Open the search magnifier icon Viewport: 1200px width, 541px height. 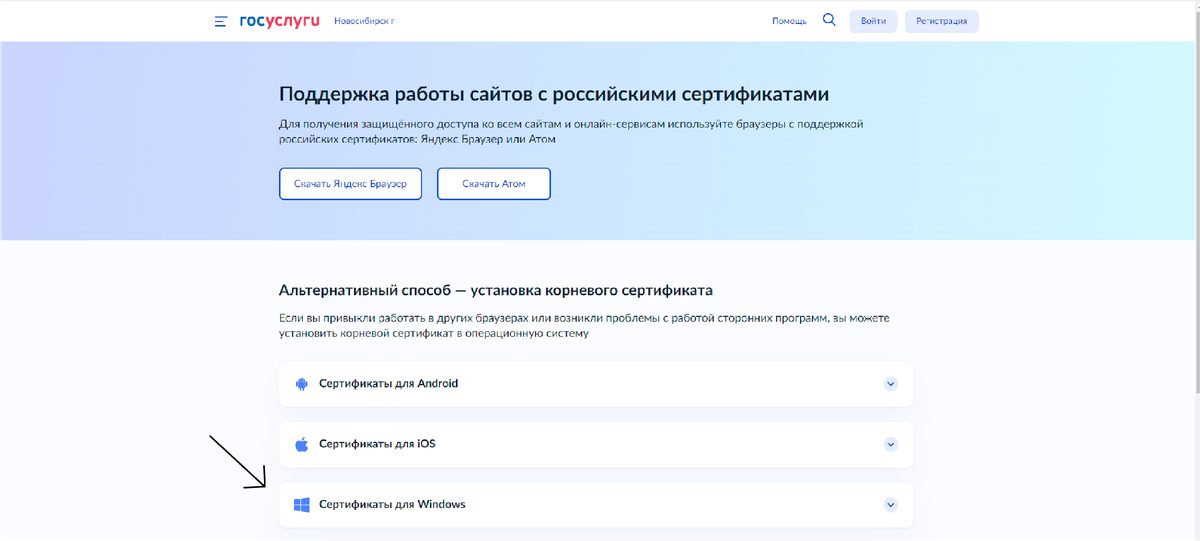(x=829, y=20)
